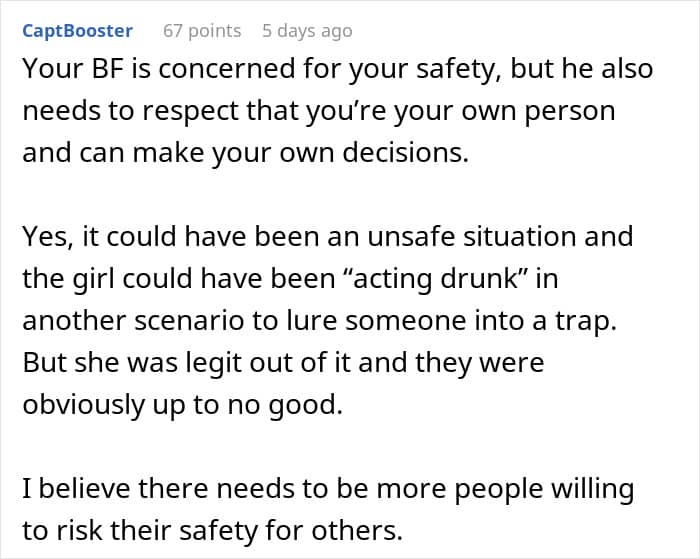700x559 pixels.
Task: Open the 5 days ago timestamp permalink
Action: point(307,31)
